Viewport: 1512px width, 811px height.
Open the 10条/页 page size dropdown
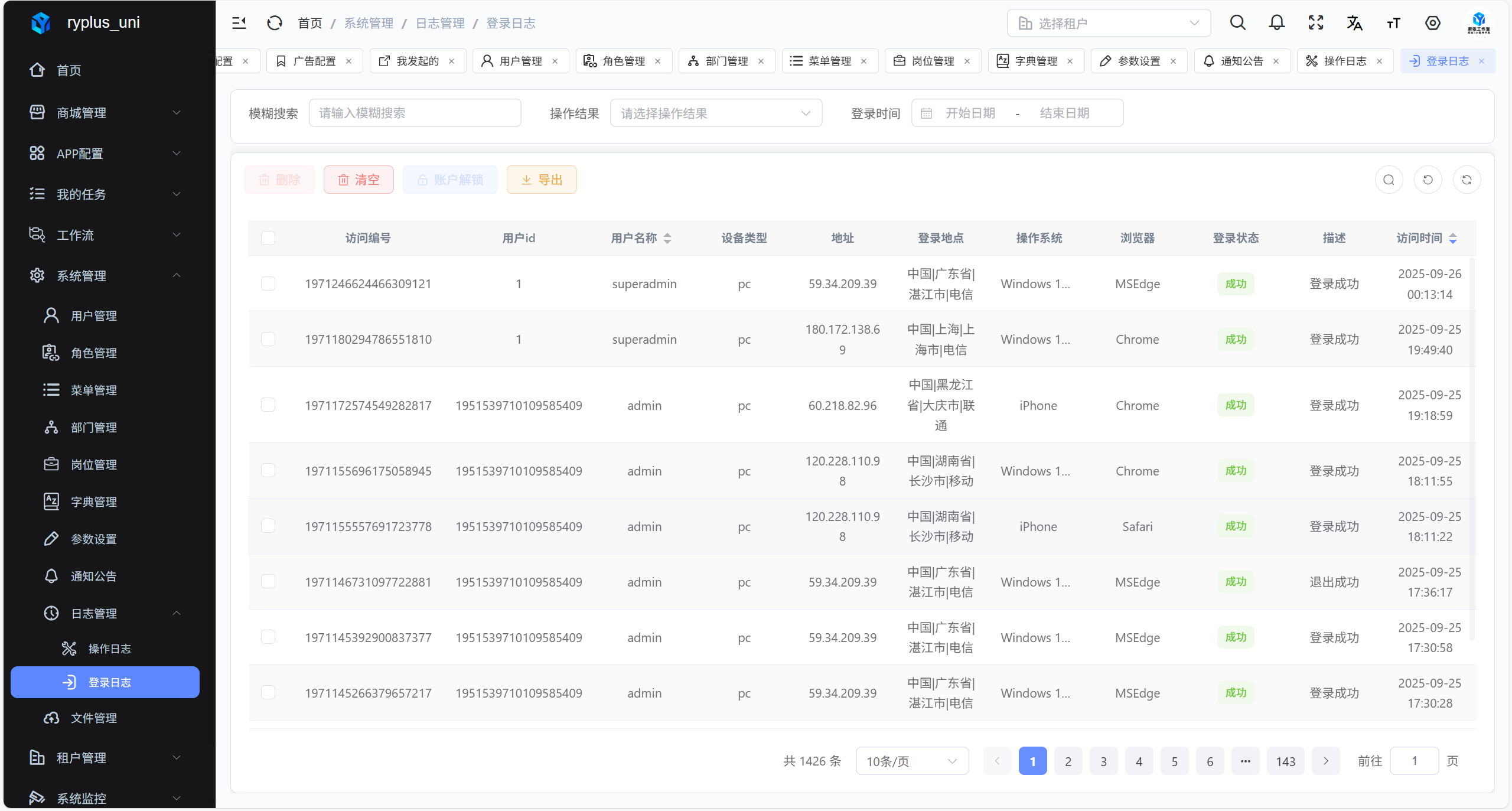(911, 761)
